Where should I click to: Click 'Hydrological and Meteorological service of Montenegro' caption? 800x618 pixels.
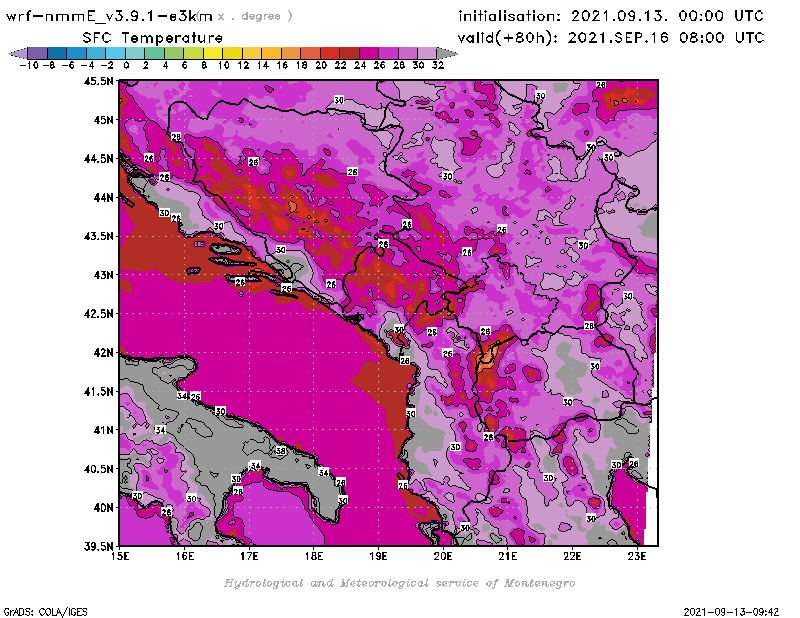399,583
